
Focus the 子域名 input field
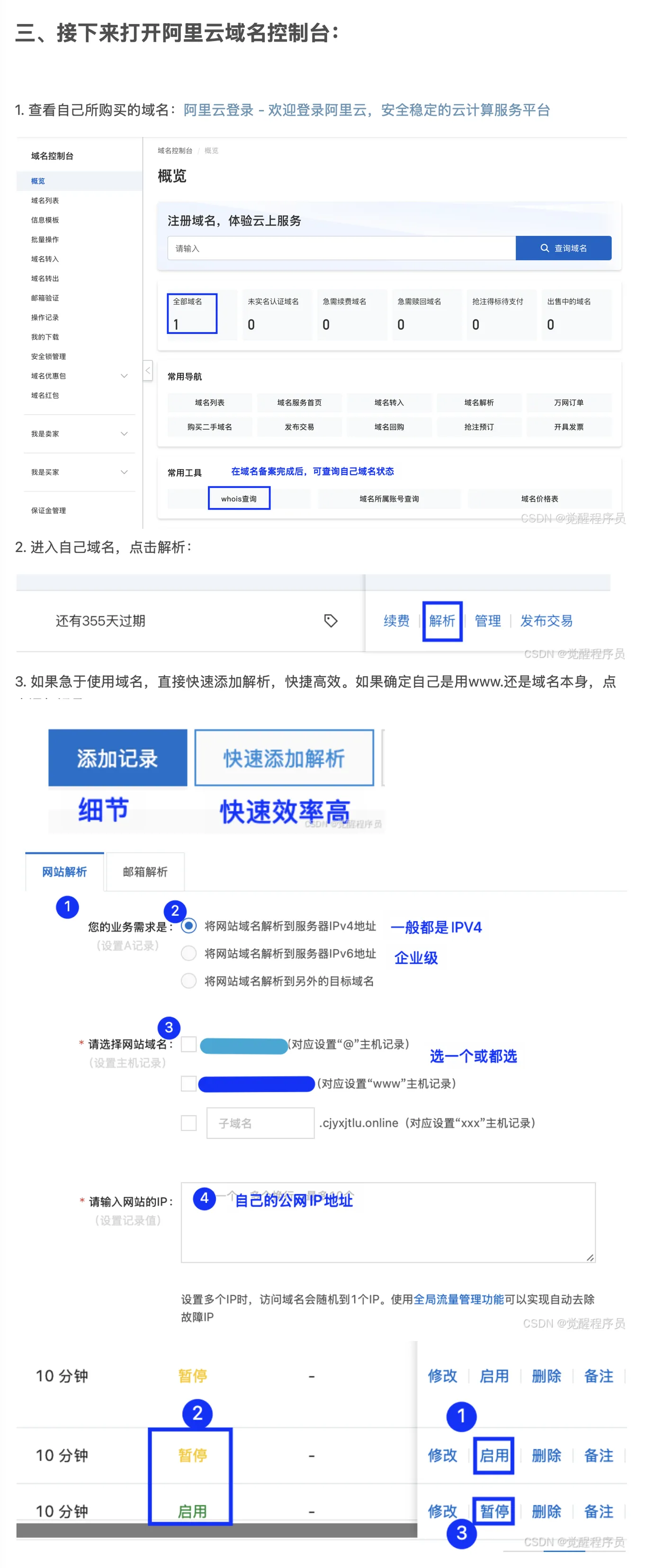tap(260, 1123)
